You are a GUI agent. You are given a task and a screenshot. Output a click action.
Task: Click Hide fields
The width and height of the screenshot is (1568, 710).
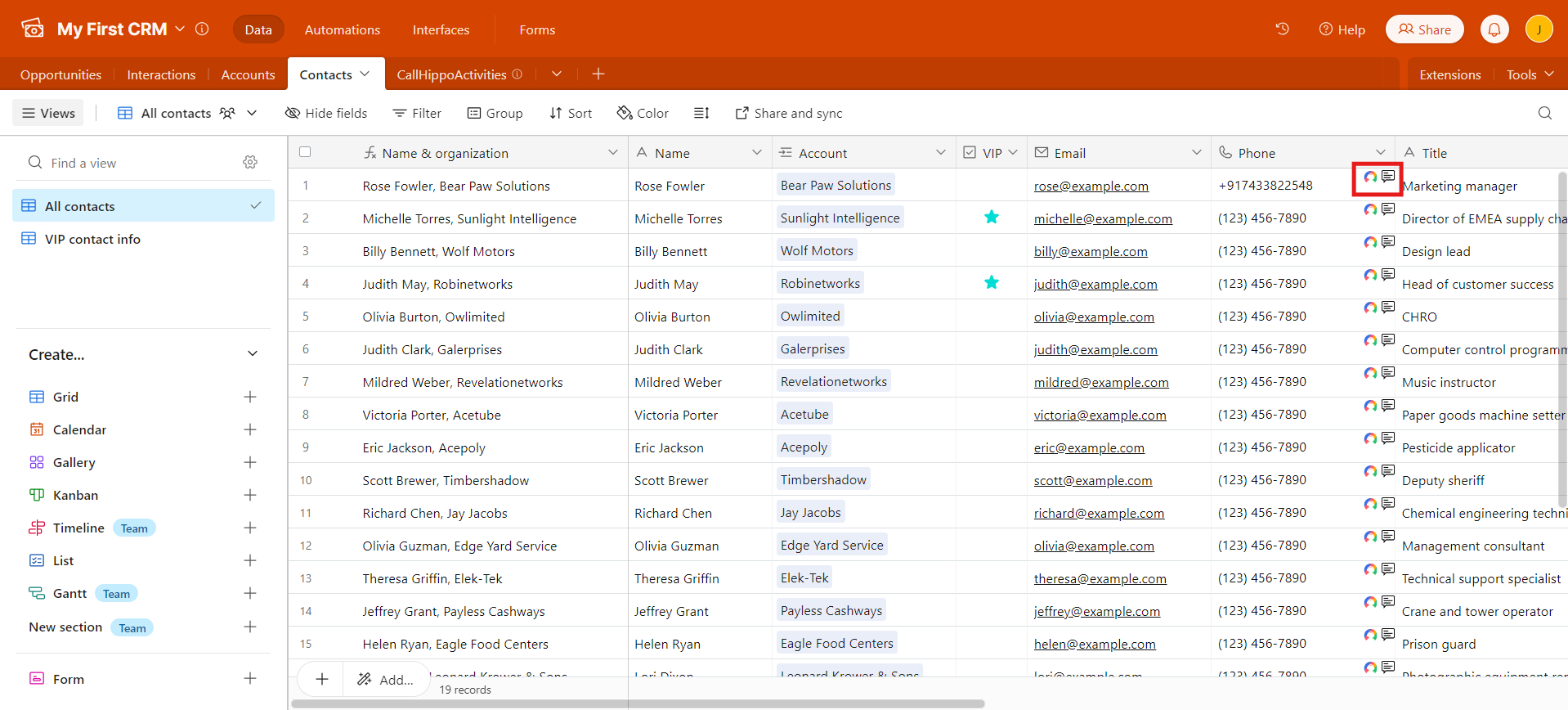pos(326,113)
